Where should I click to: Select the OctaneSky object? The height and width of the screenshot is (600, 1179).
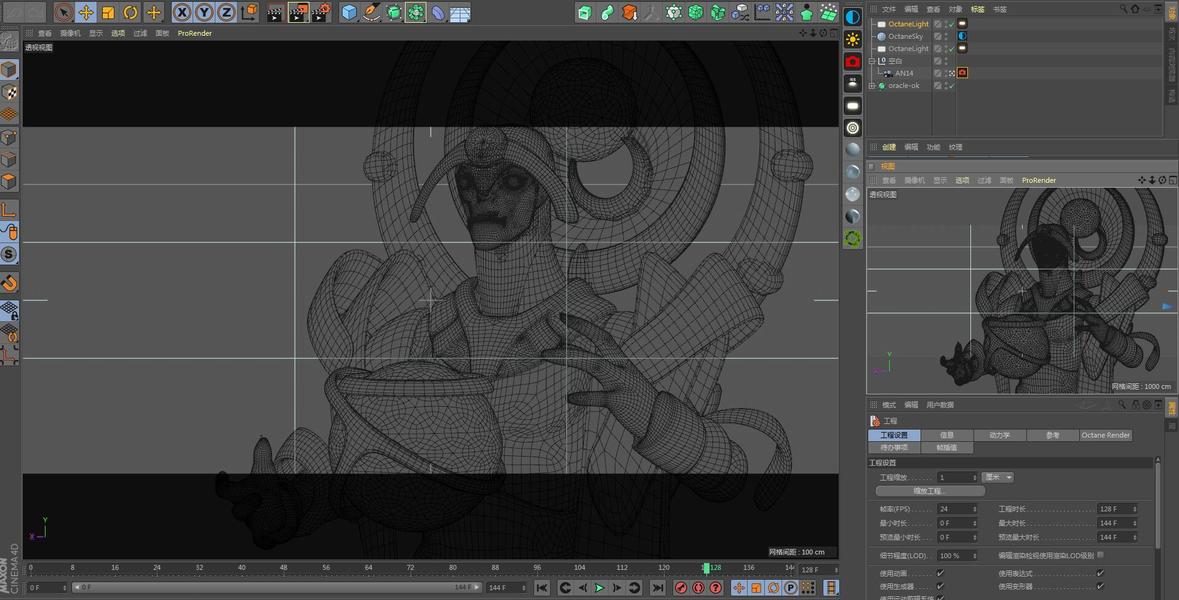click(x=905, y=36)
